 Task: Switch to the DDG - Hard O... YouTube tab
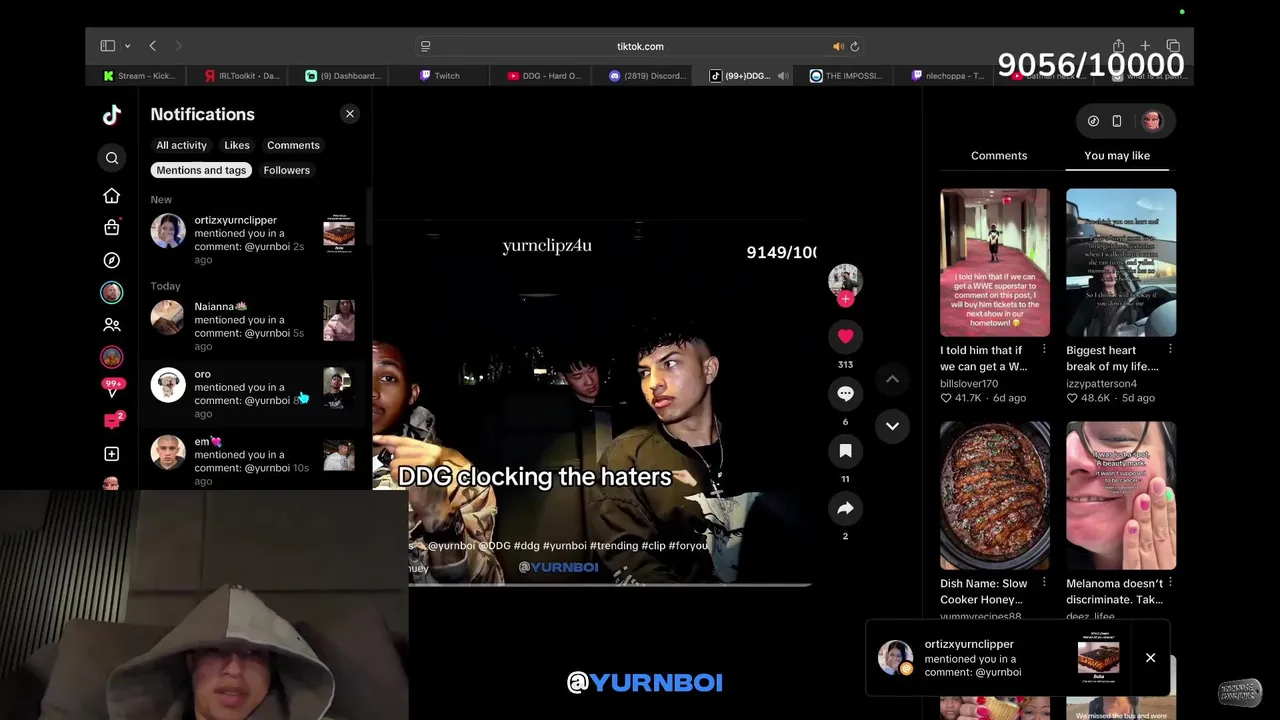tap(543, 76)
